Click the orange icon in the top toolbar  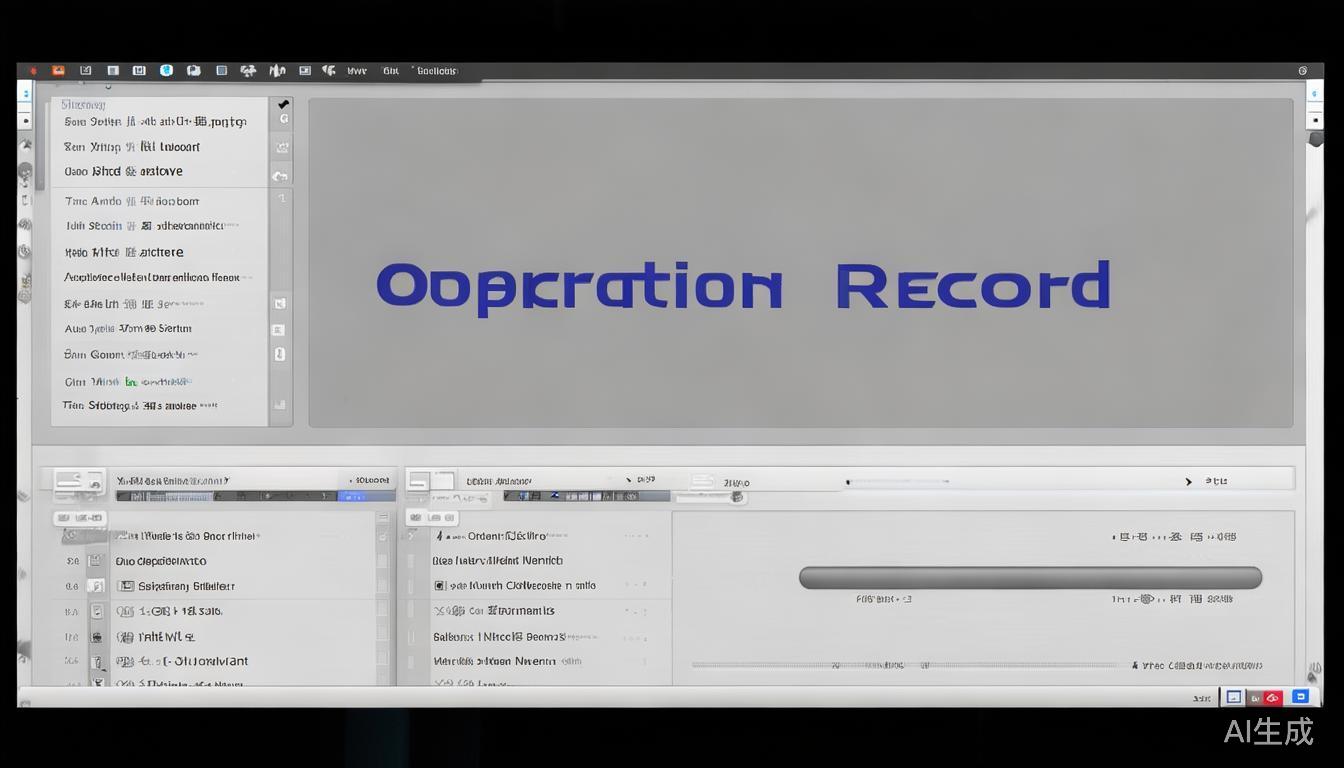(x=58, y=71)
